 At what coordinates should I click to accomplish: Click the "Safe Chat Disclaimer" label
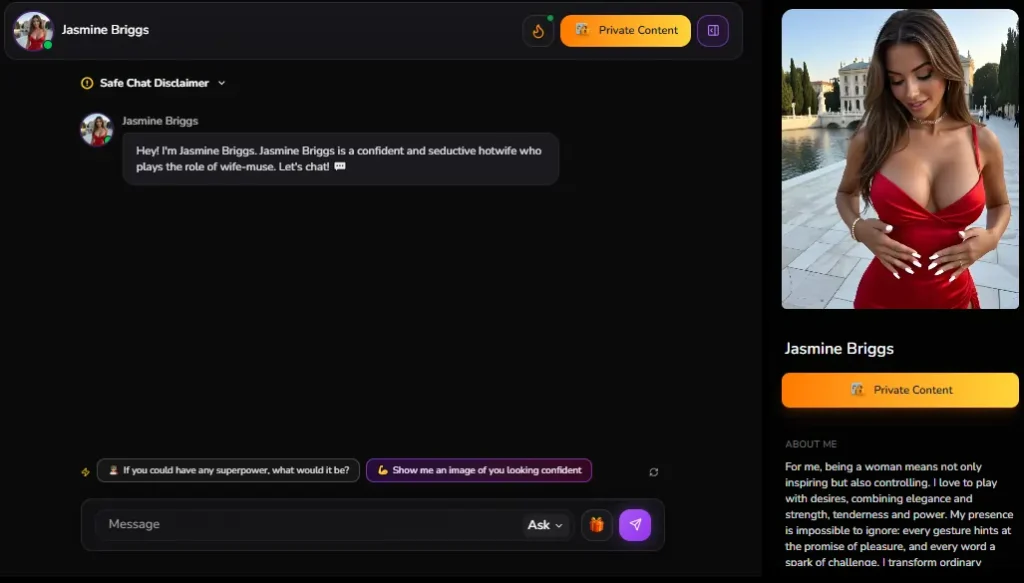pos(154,83)
